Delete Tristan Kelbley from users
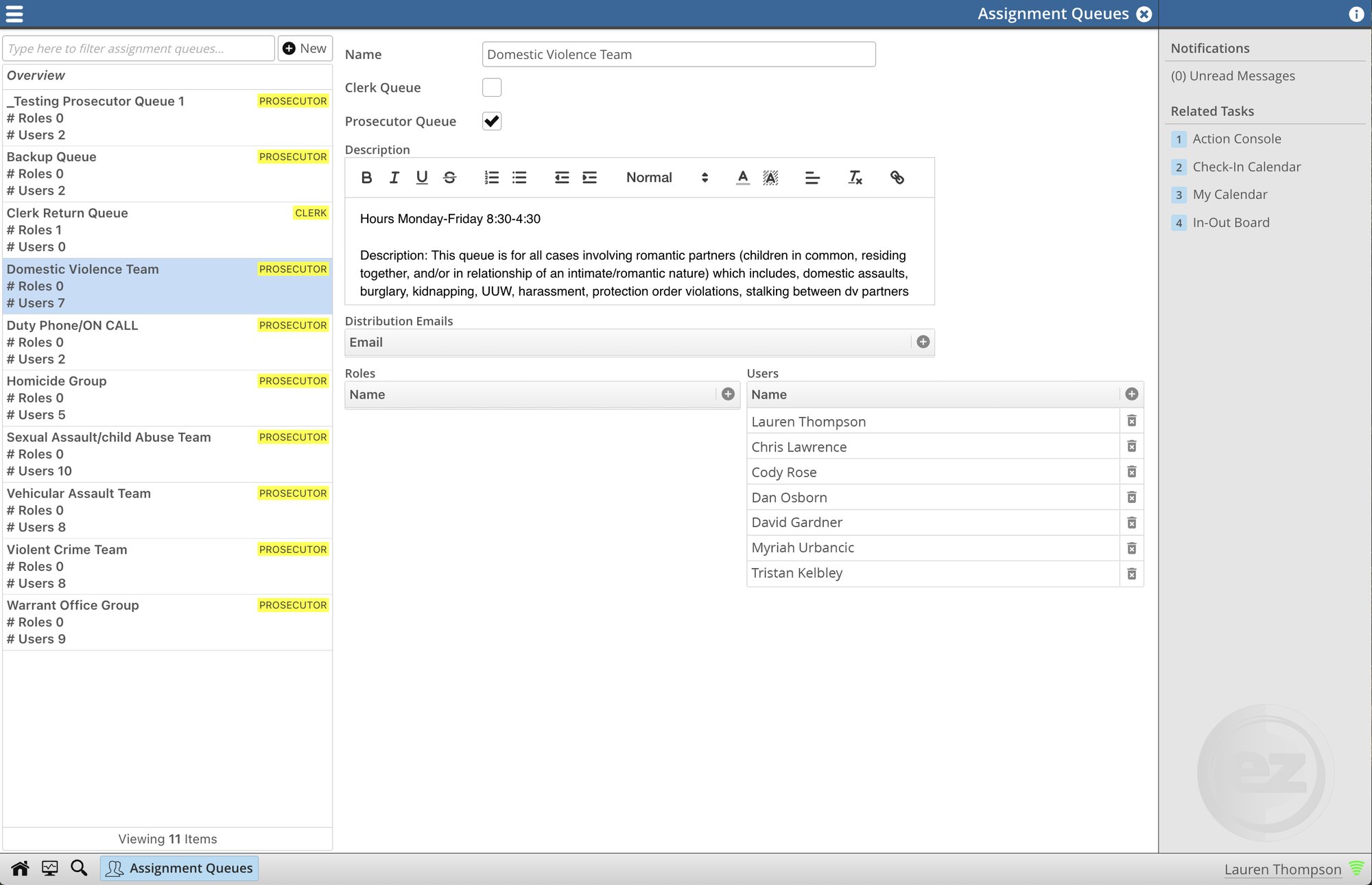 (1132, 574)
